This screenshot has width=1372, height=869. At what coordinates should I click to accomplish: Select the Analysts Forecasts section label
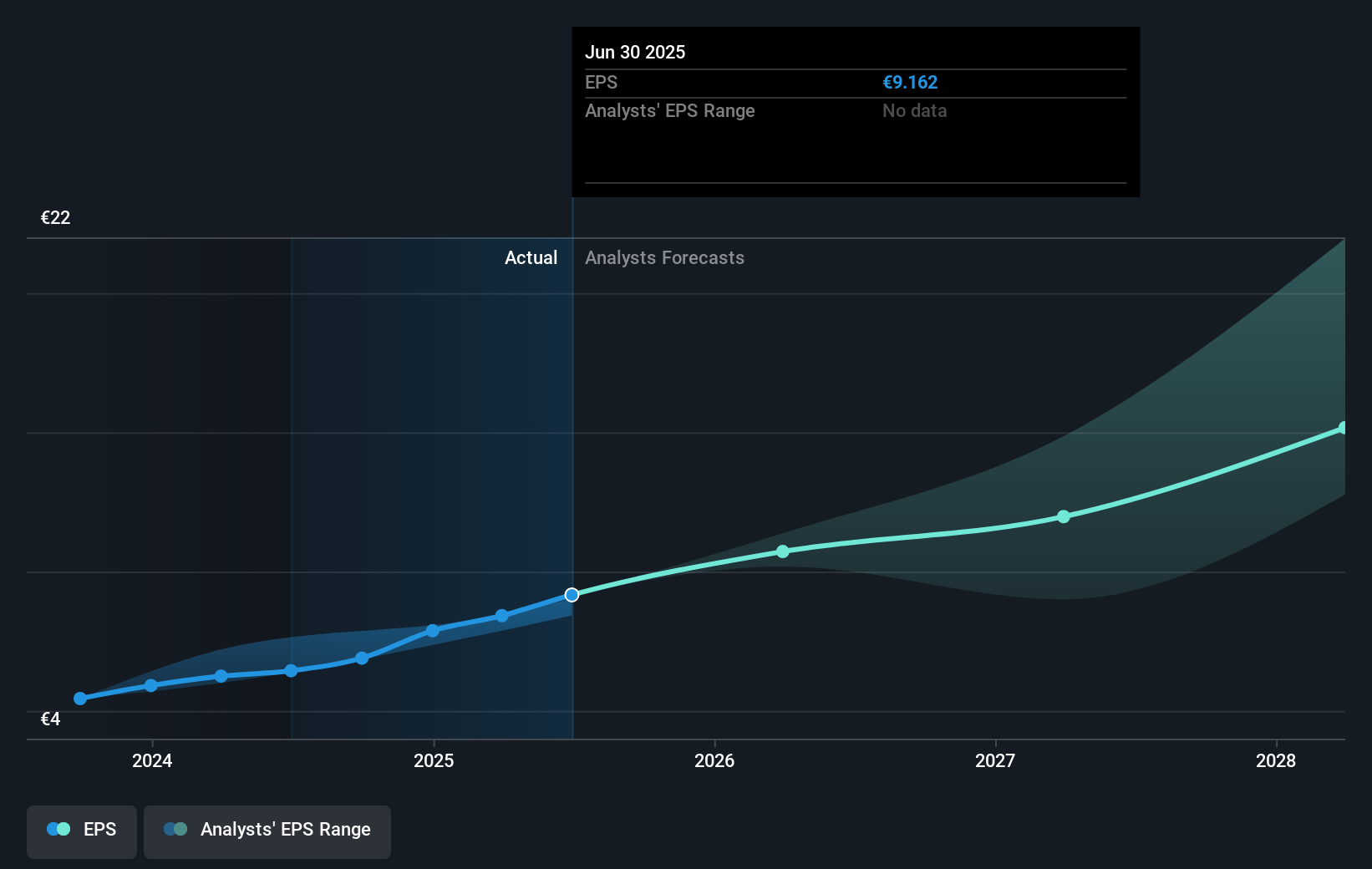point(663,257)
